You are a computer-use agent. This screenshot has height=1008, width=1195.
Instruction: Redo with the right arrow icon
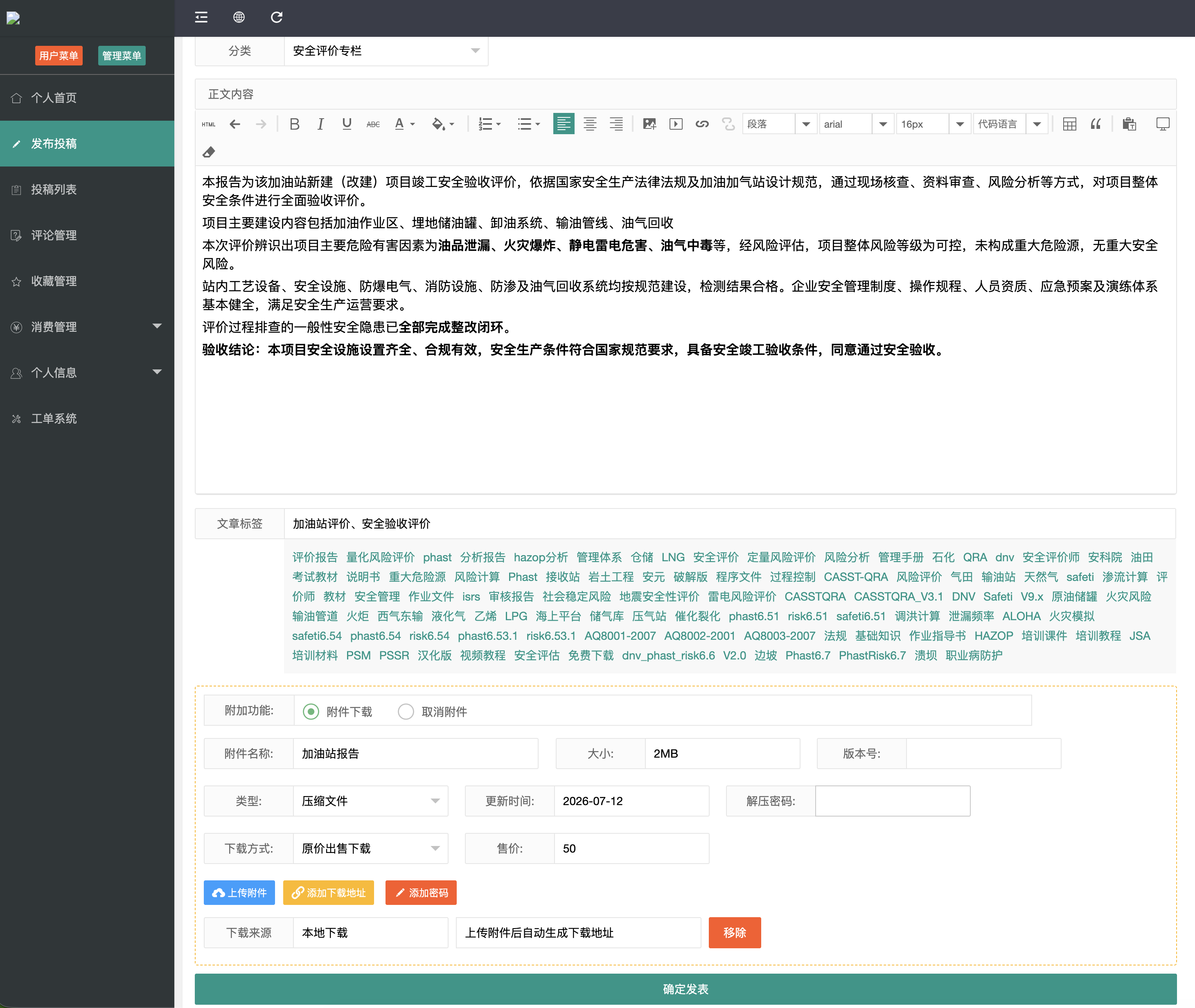261,124
